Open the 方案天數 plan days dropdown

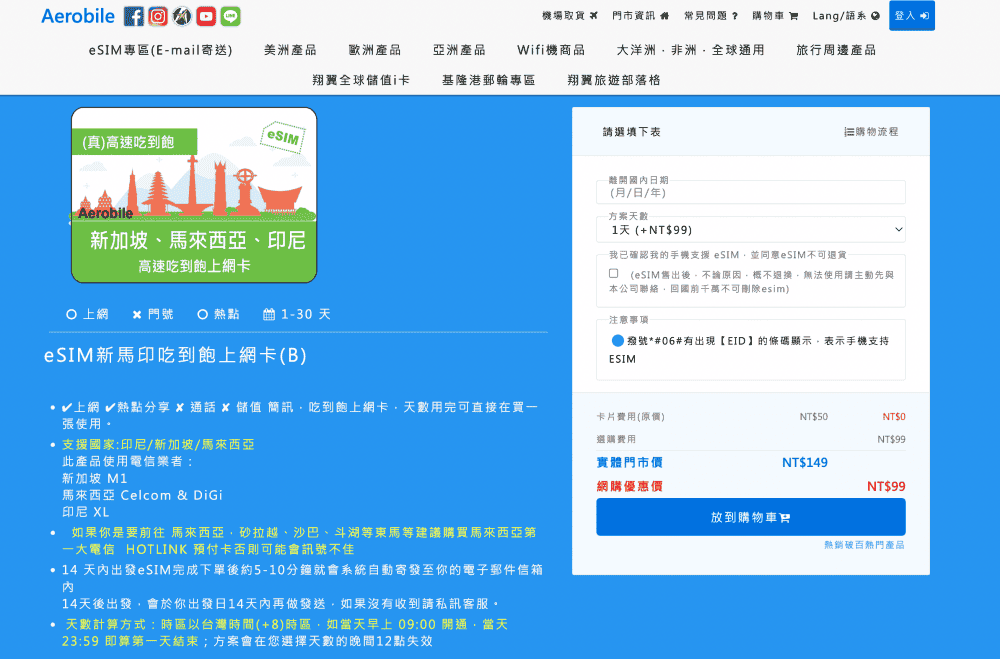[x=751, y=230]
